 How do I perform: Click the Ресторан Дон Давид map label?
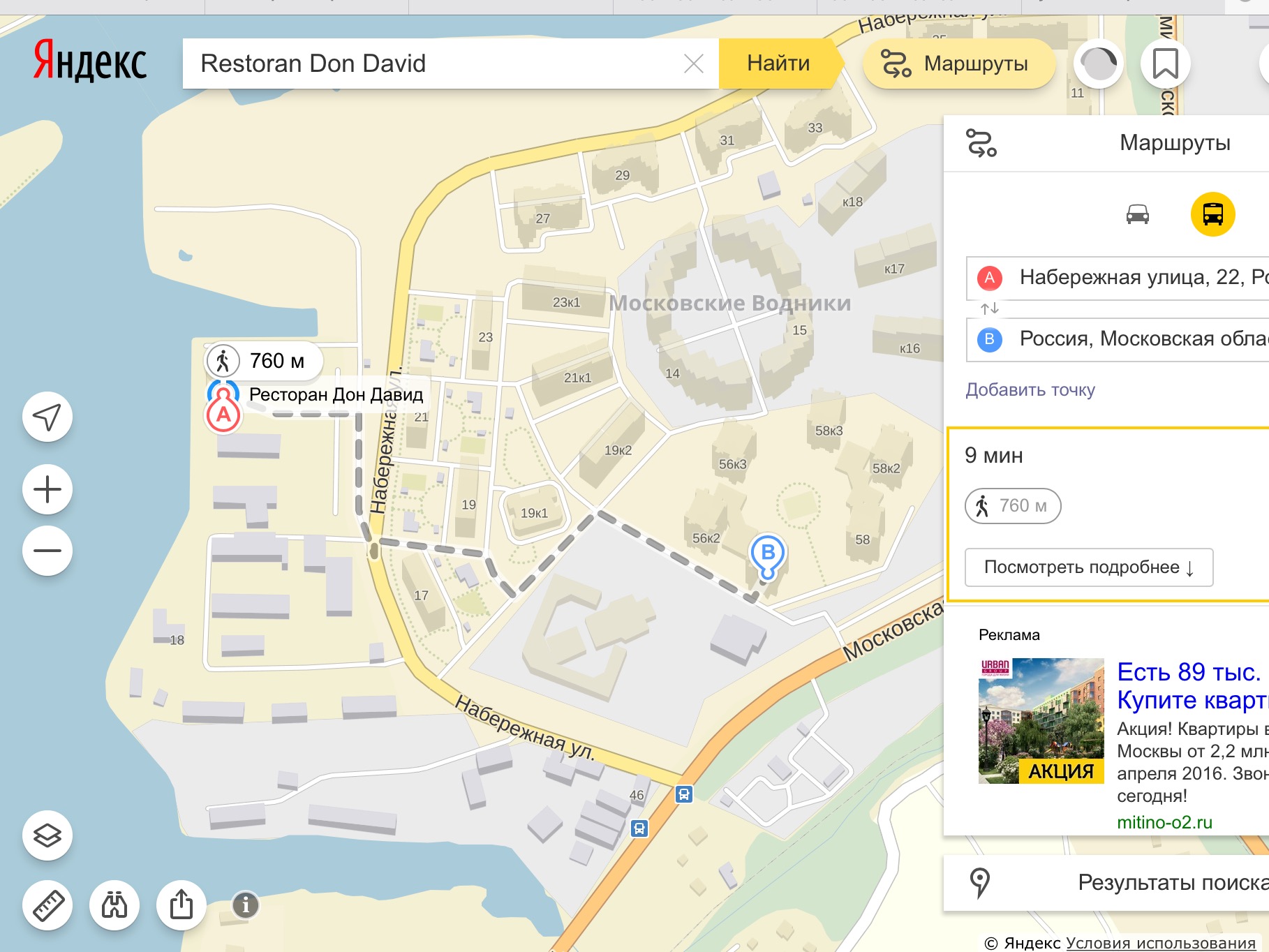pyautogui.click(x=336, y=394)
